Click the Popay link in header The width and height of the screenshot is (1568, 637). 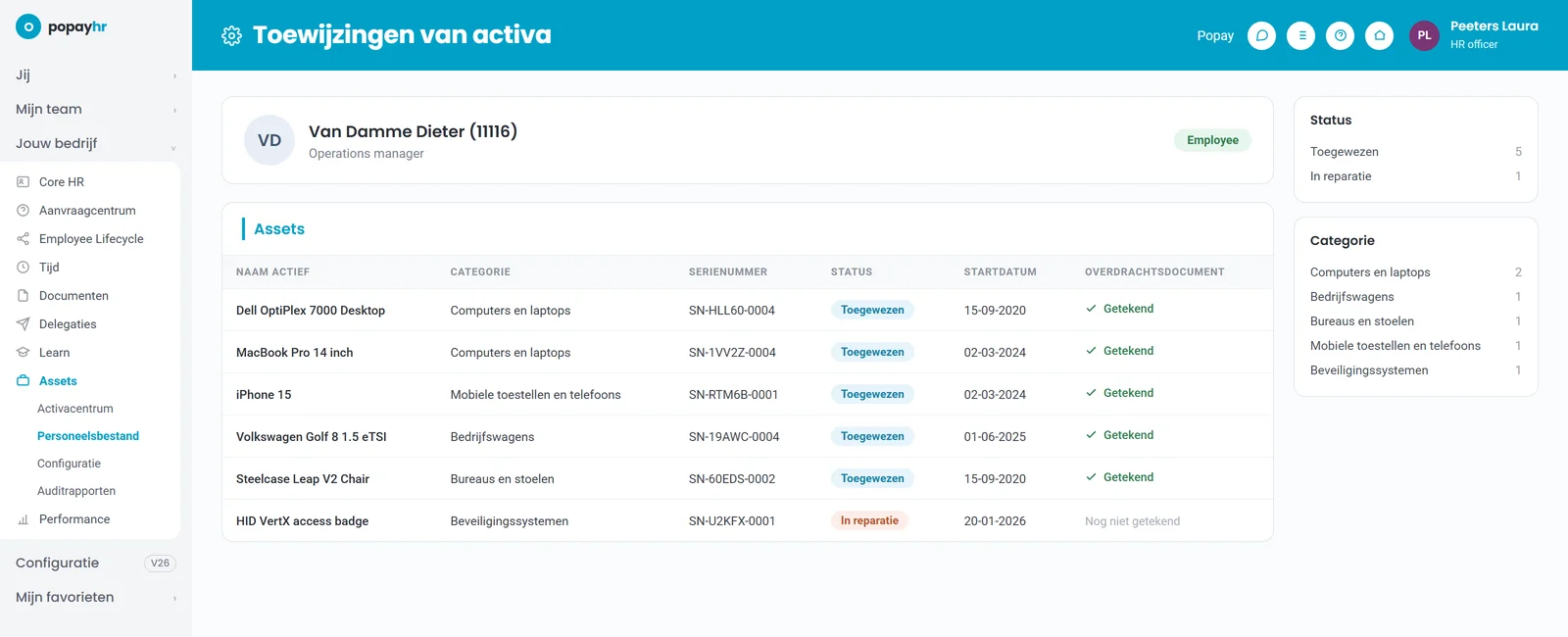pos(1215,36)
